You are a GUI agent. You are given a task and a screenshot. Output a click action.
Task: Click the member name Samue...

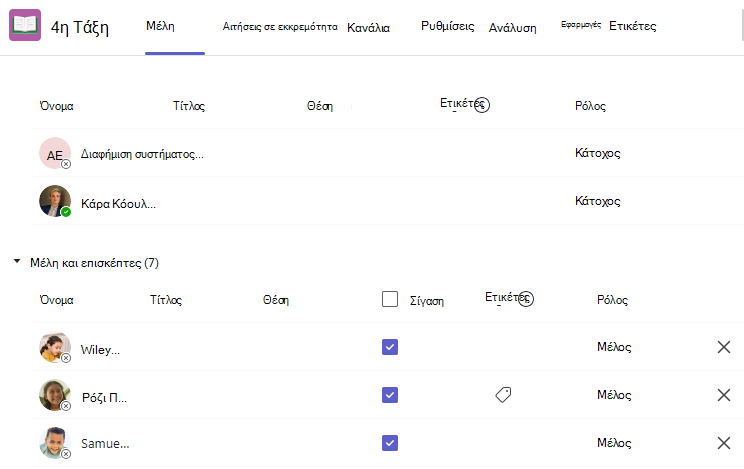click(x=105, y=443)
